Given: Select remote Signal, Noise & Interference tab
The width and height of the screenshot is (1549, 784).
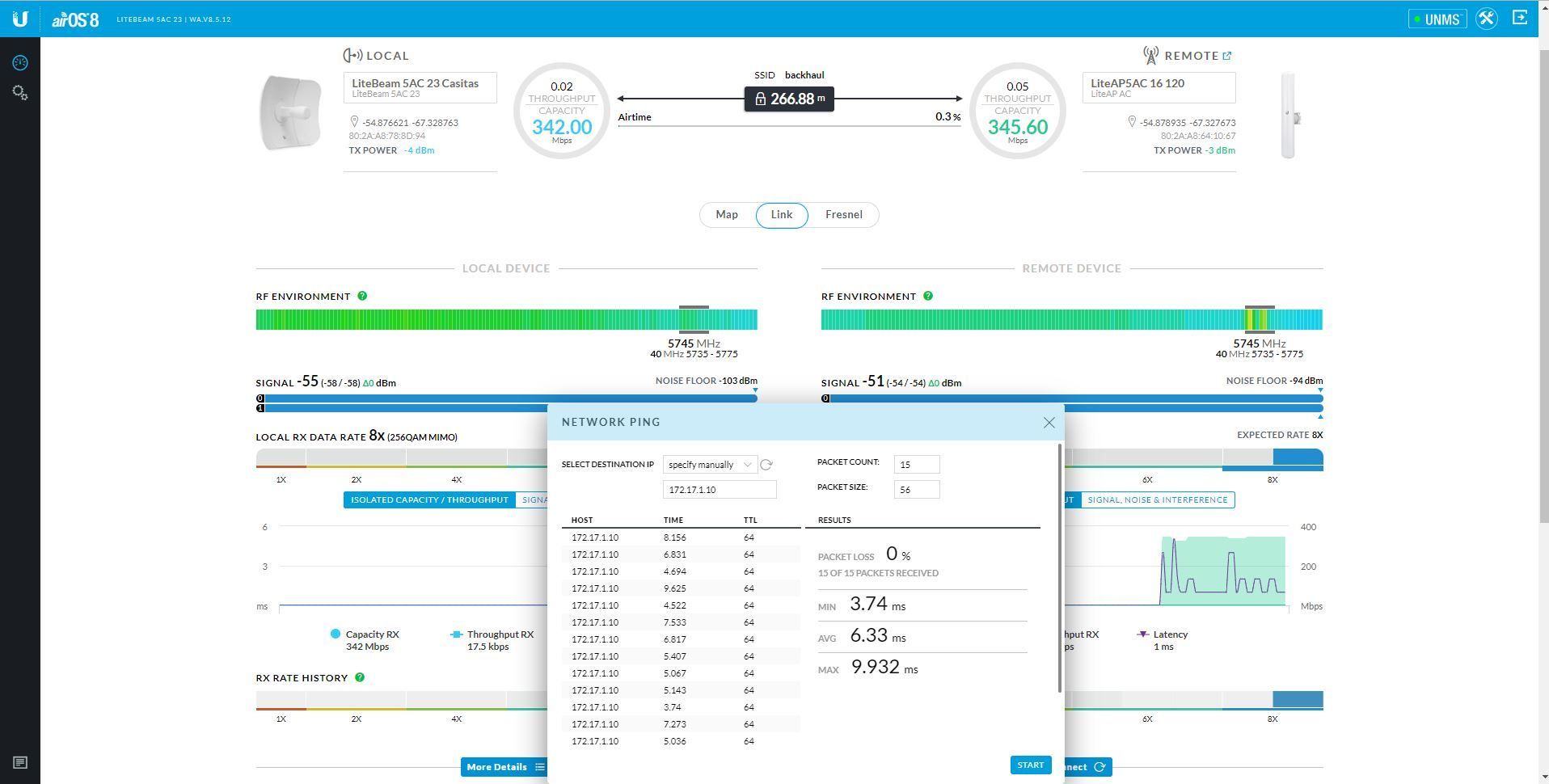Looking at the screenshot, I should [x=1157, y=499].
